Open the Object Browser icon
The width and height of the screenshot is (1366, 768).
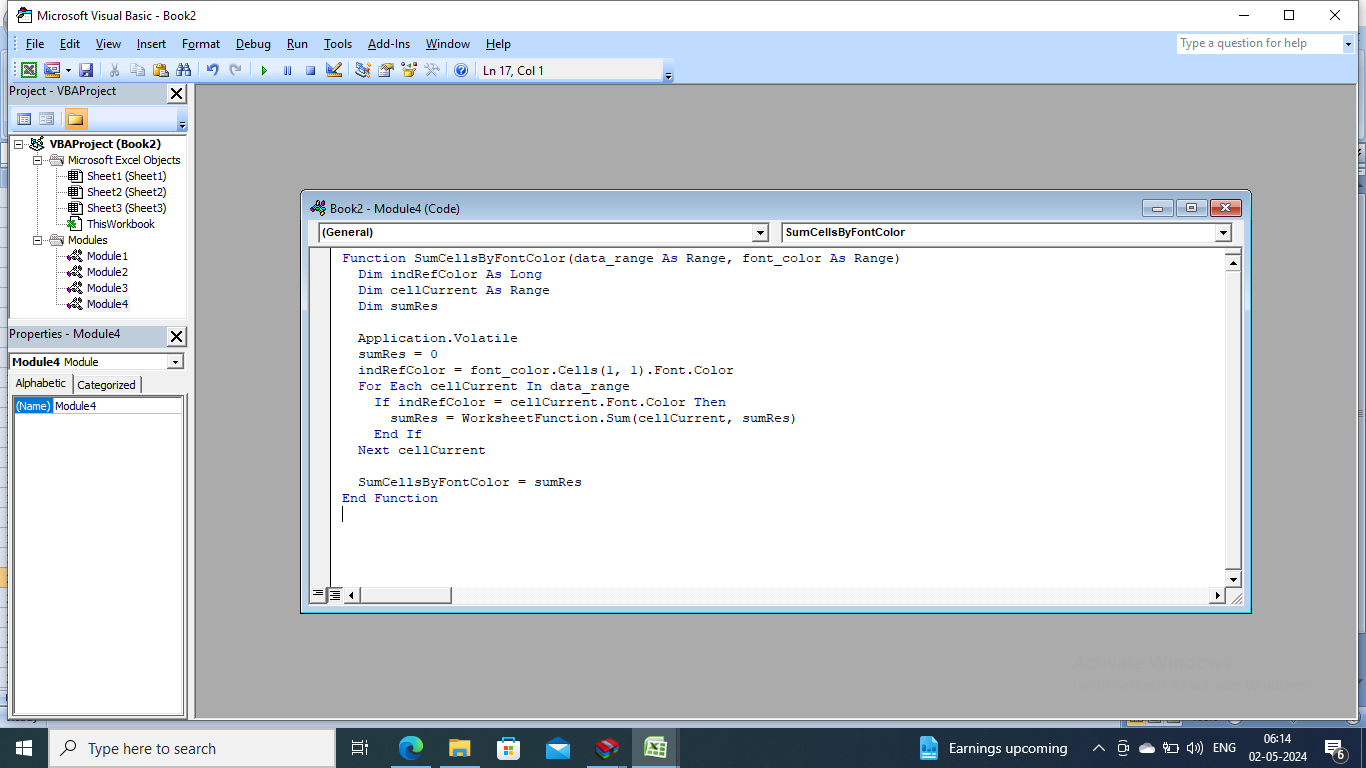(x=408, y=70)
